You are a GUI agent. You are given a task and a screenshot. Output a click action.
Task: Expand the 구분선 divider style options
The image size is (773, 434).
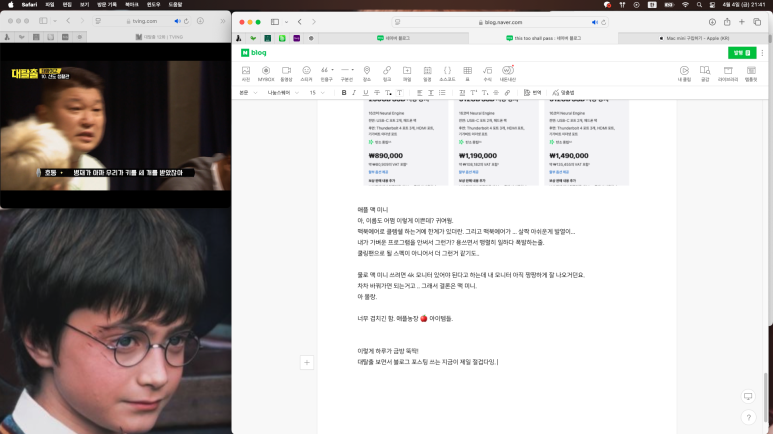click(x=352, y=70)
